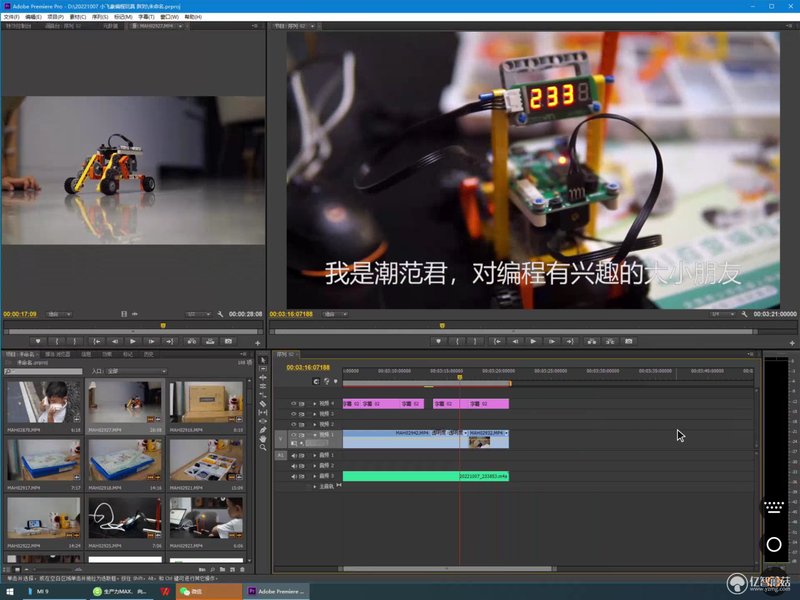
Task: Click the Find search icon in Project panel
Action: point(213,569)
